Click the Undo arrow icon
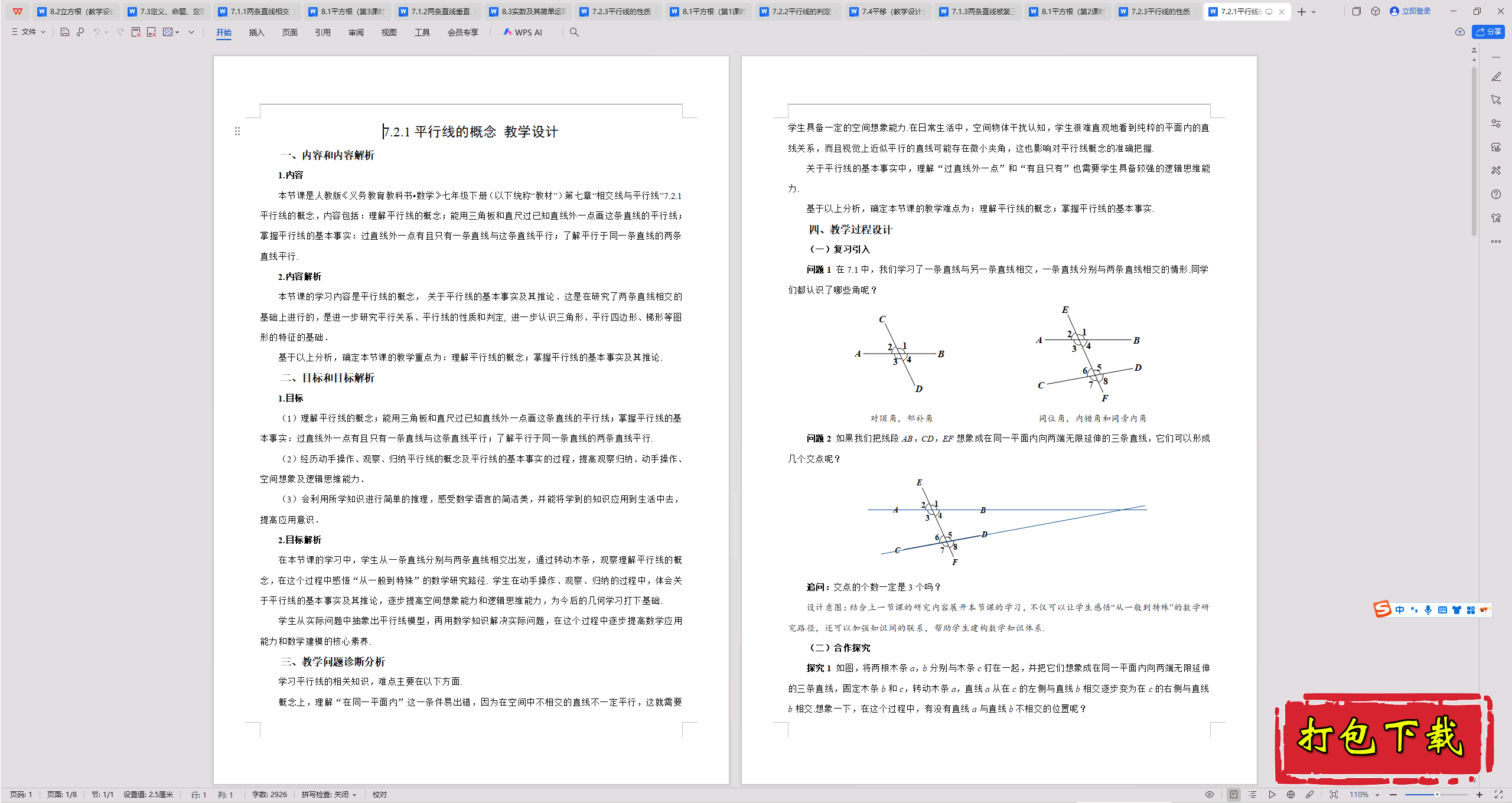 point(96,32)
